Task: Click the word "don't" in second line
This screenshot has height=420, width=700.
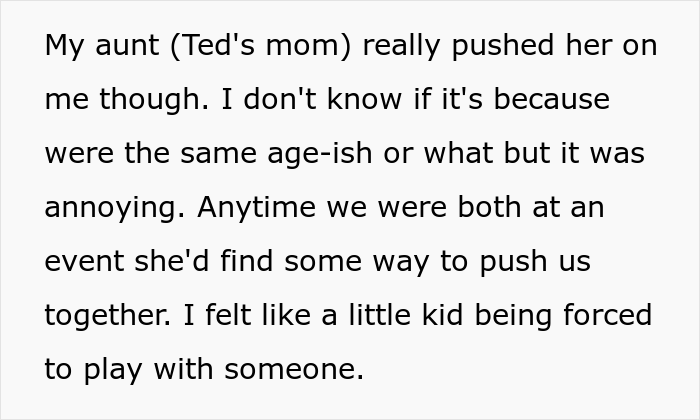Action: coord(280,99)
